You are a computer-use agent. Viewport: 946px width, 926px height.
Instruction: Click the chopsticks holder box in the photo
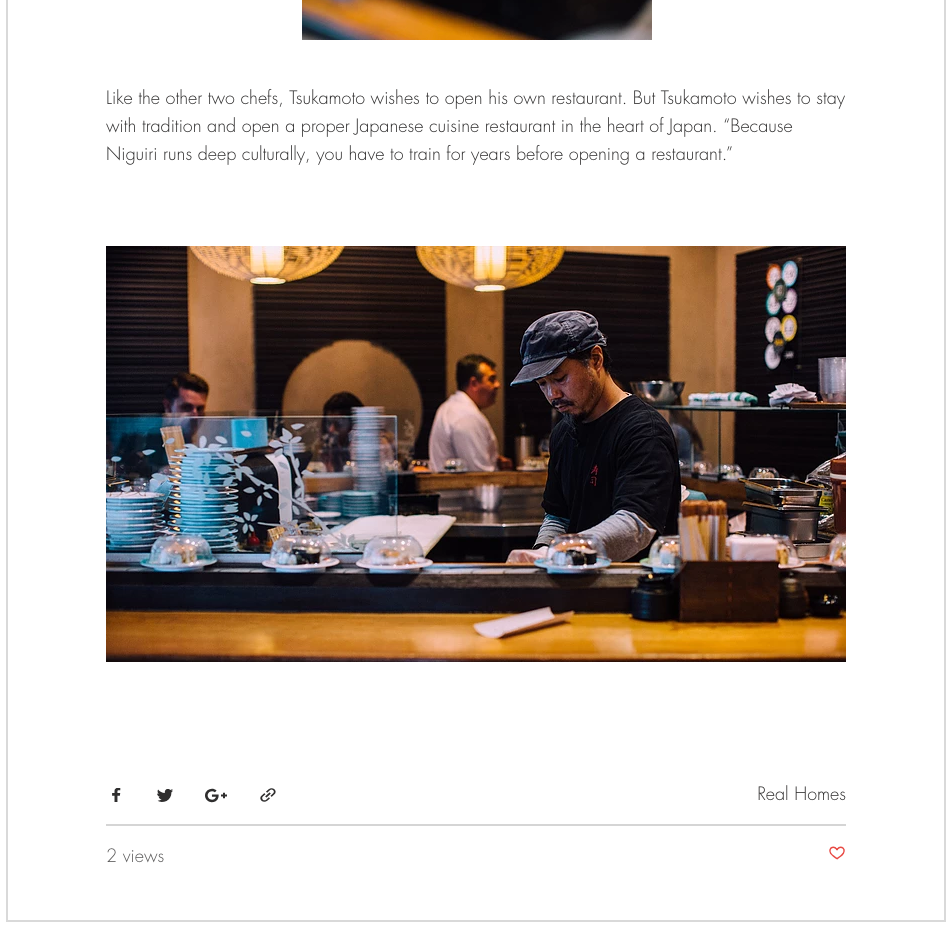coord(729,590)
